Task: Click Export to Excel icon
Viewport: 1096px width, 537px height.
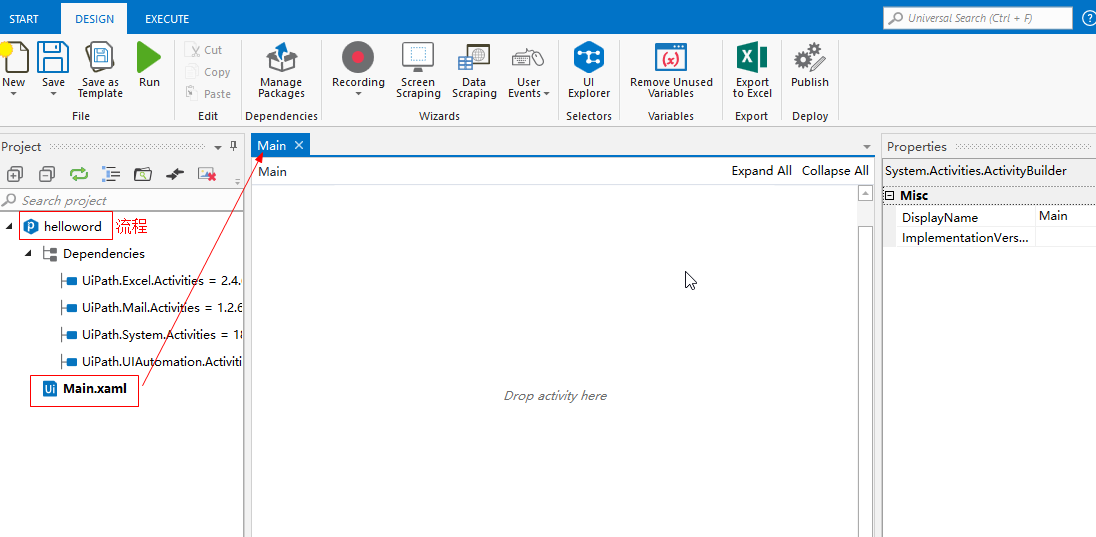Action: pyautogui.click(x=752, y=57)
